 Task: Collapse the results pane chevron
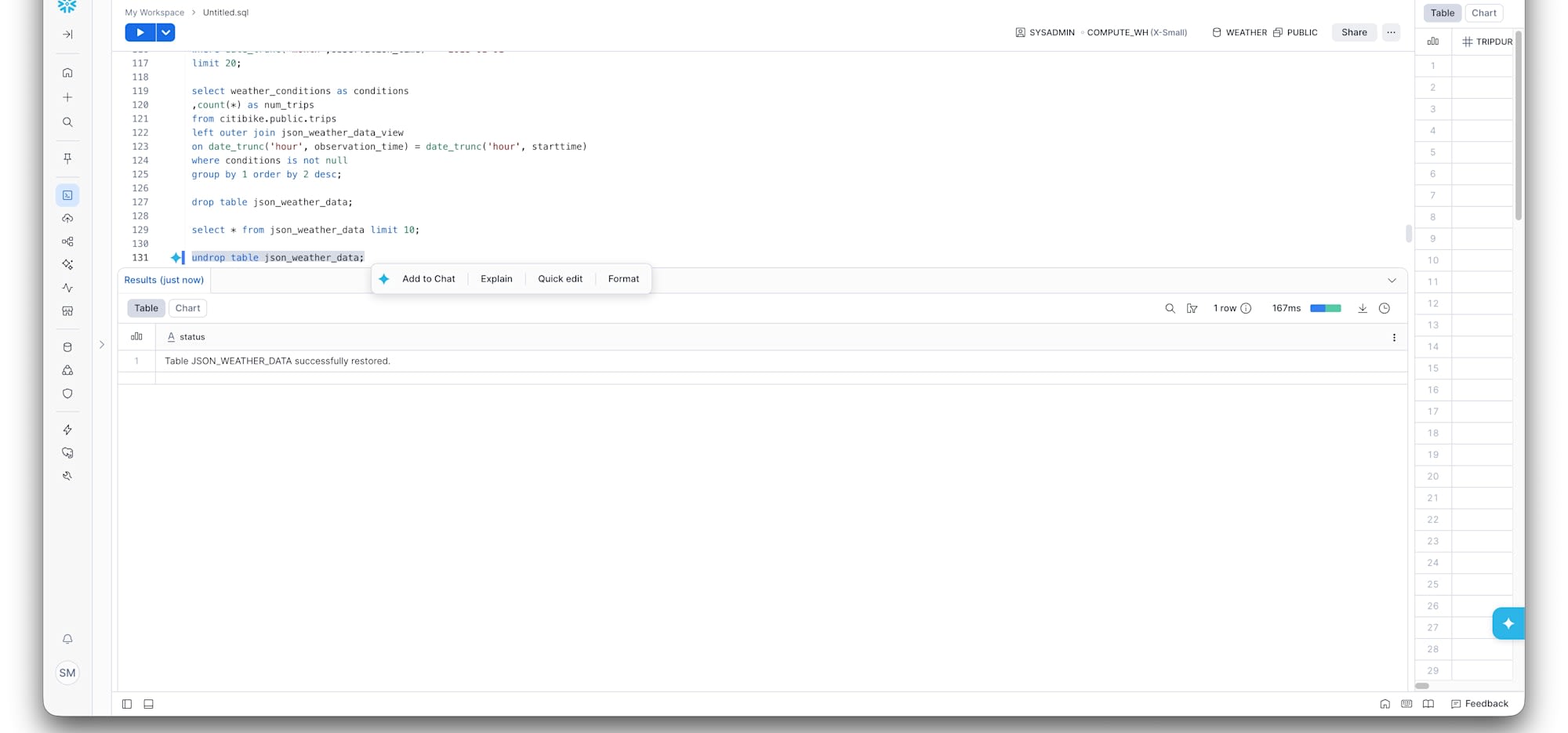click(1392, 280)
